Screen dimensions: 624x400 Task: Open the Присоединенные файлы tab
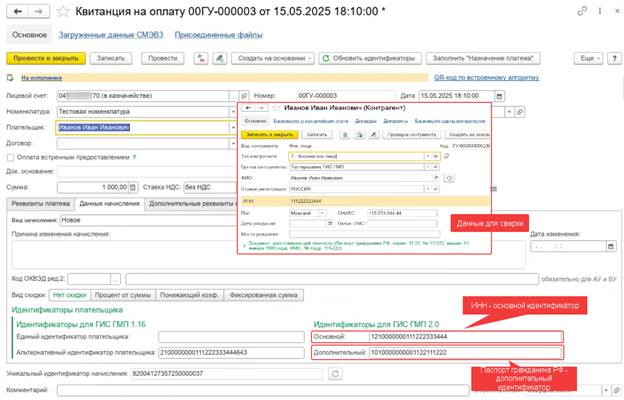(x=218, y=35)
